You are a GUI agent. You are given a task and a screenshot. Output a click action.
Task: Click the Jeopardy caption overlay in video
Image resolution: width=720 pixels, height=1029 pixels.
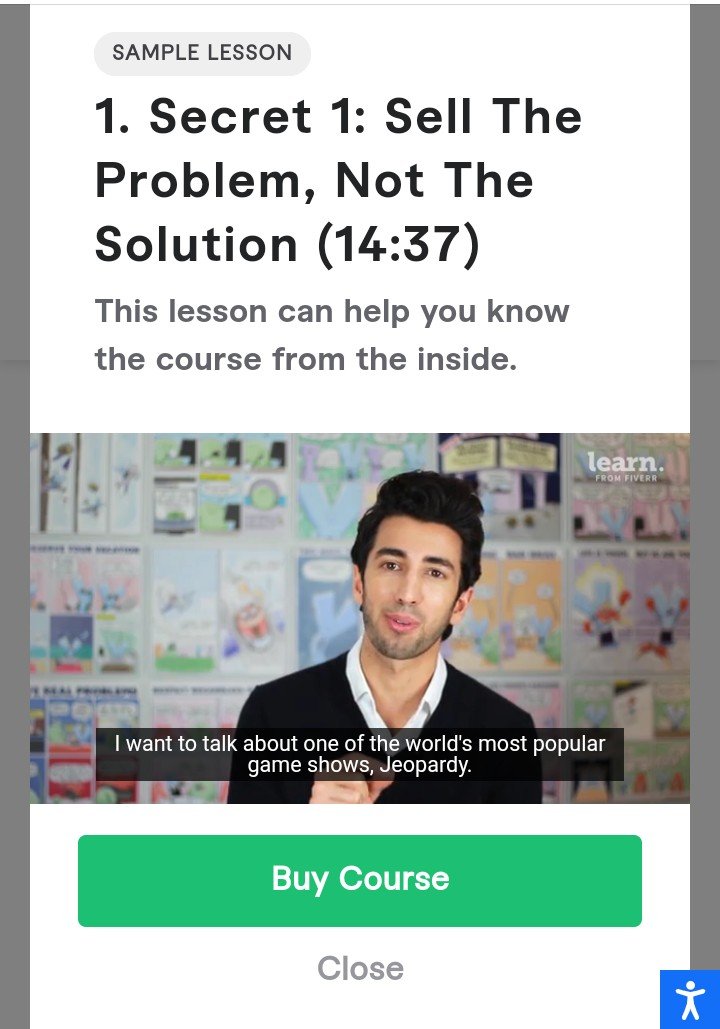coord(360,754)
